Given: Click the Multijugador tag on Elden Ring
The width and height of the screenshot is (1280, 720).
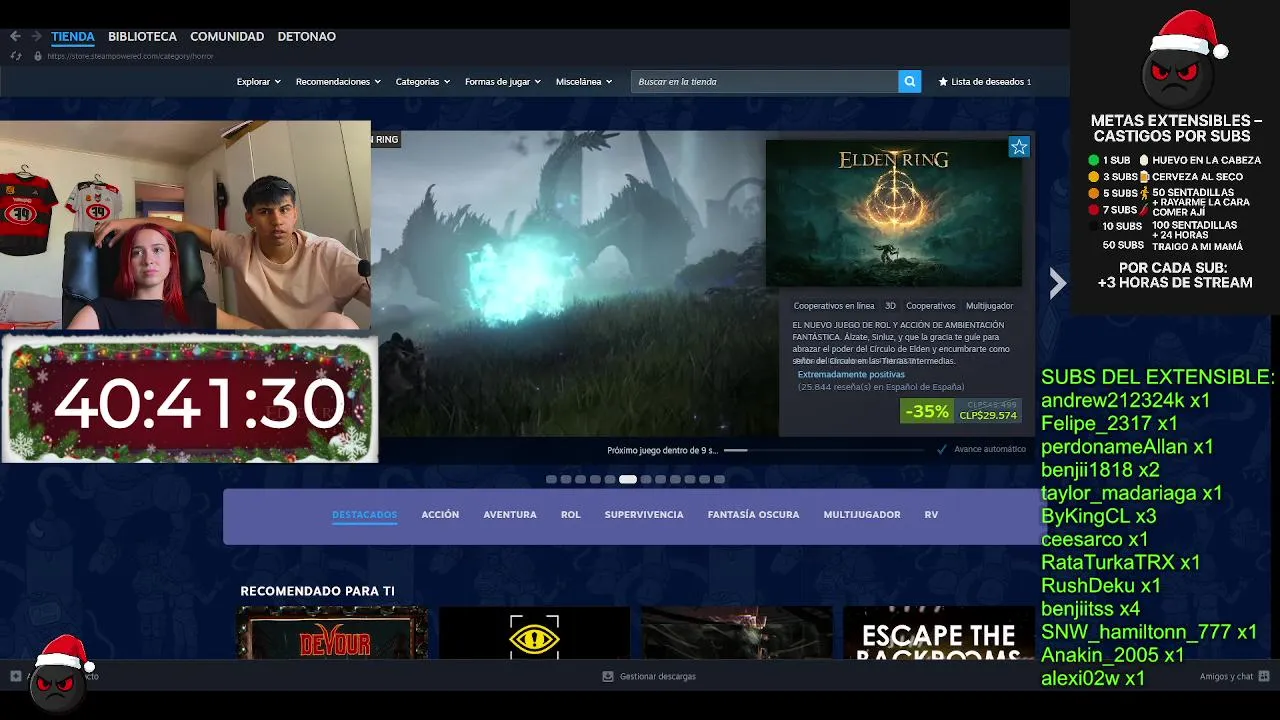Looking at the screenshot, I should tap(990, 306).
